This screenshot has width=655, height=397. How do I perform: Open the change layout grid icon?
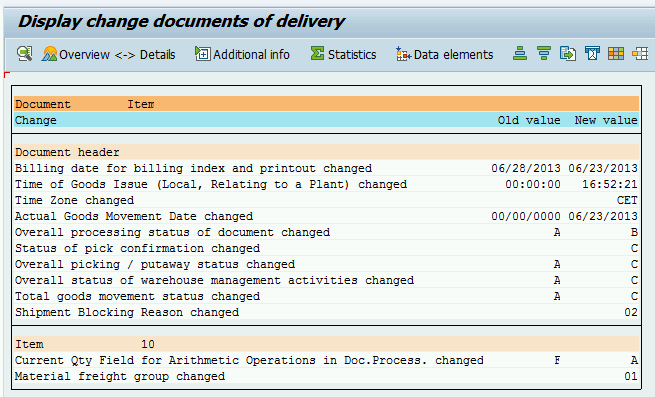(616, 54)
